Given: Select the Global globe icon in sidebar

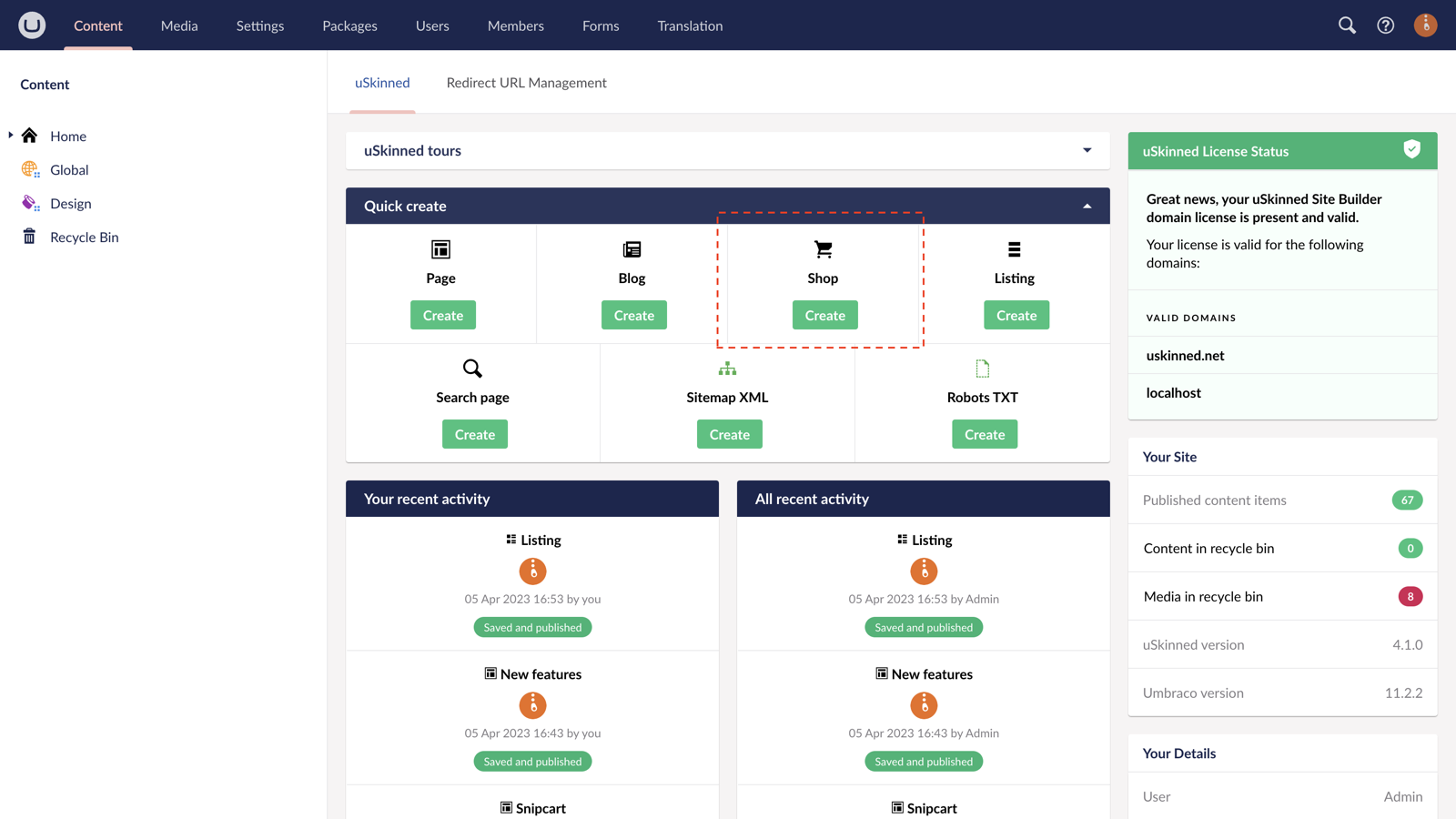Looking at the screenshot, I should [30, 169].
